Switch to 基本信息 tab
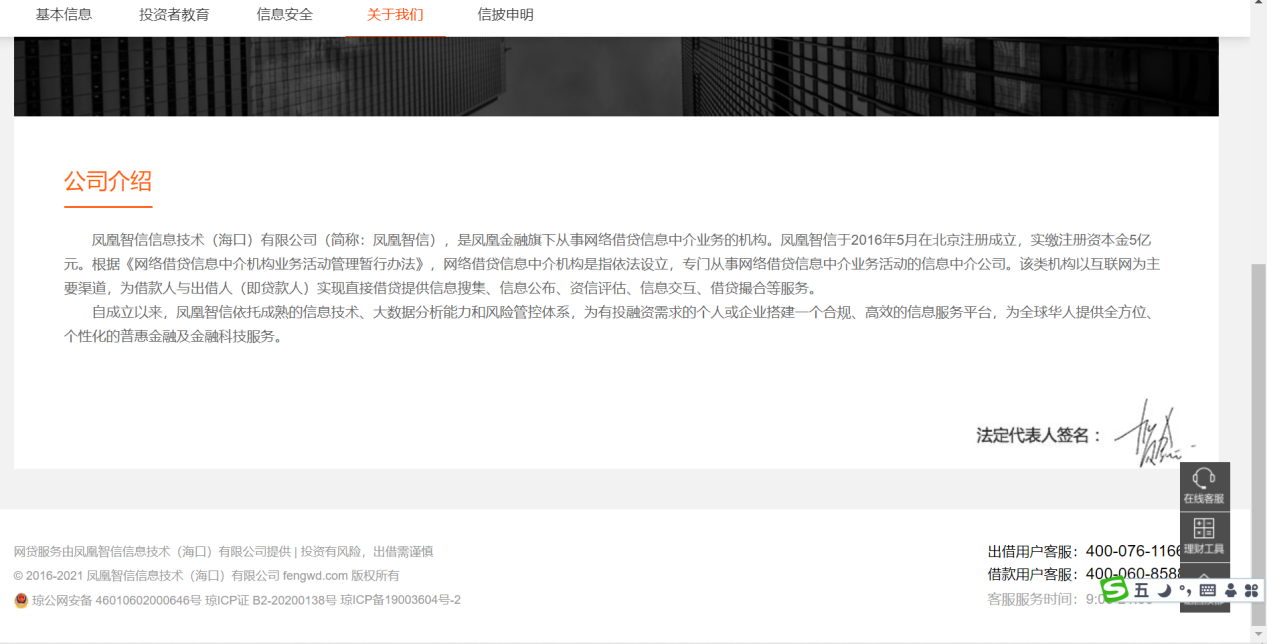The height and width of the screenshot is (644, 1267). click(x=64, y=15)
